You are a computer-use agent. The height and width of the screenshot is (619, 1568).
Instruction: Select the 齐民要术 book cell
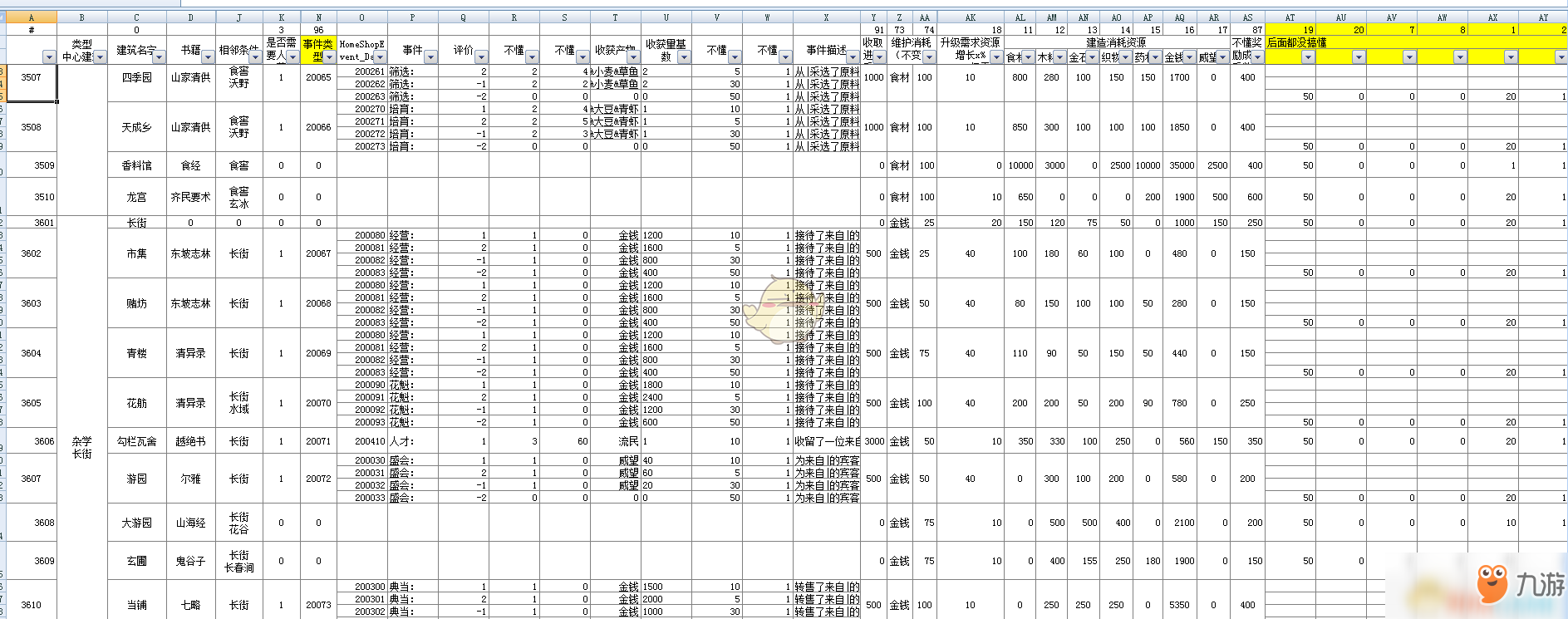click(x=191, y=197)
